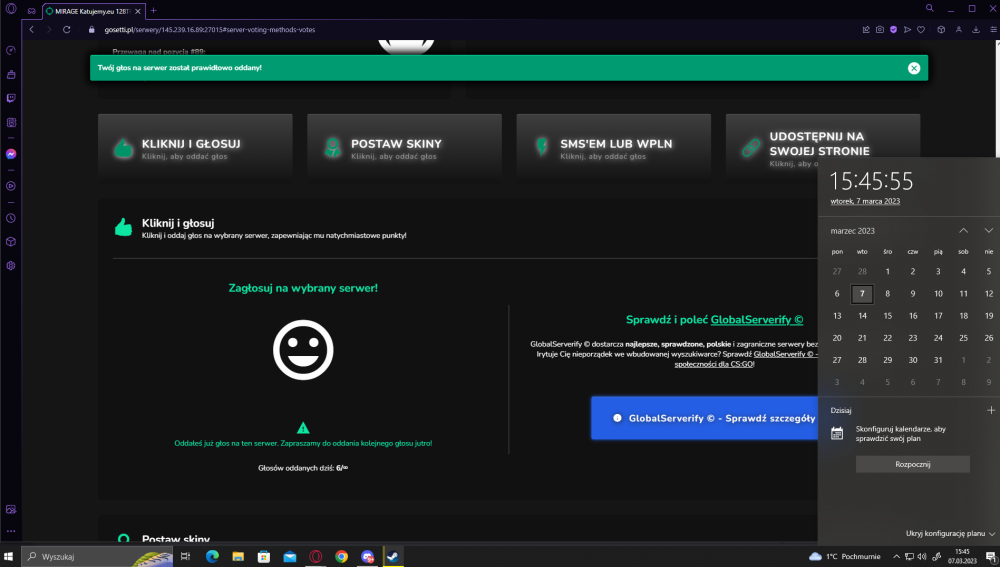Close the MIRAGE Katujemy.eu tab

click(138, 11)
